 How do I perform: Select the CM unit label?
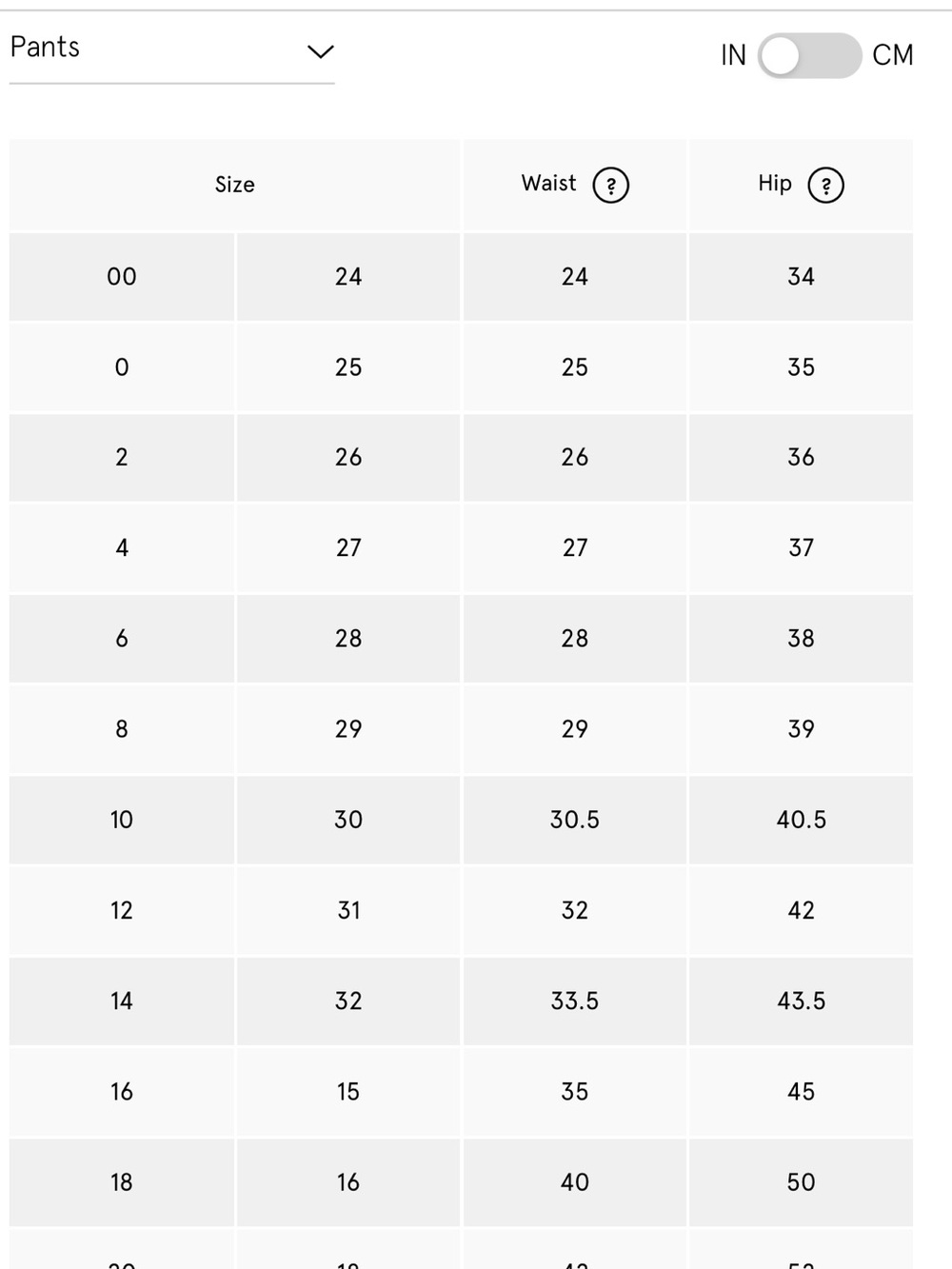tap(893, 55)
